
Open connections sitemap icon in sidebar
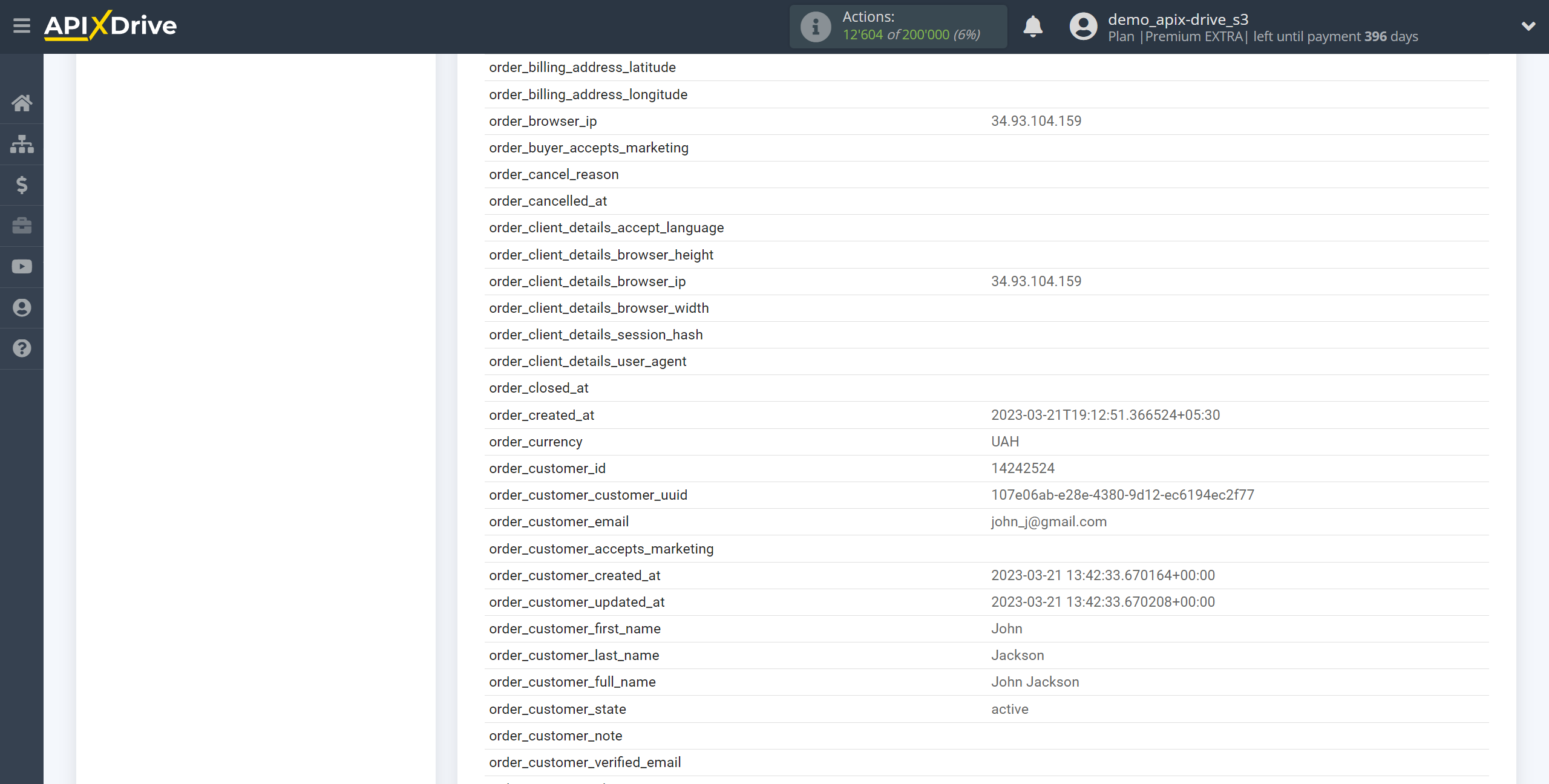[22, 144]
